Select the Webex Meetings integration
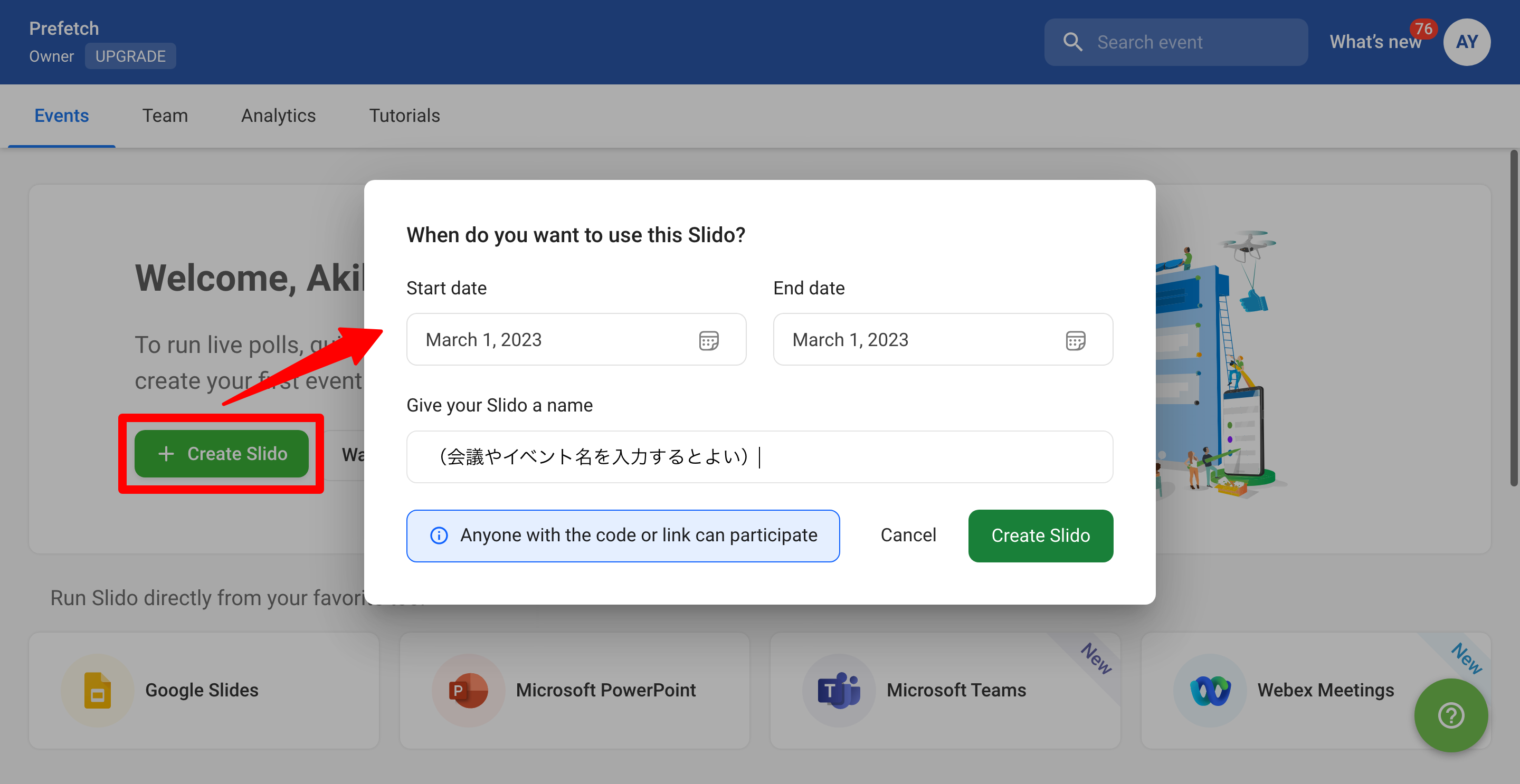 click(x=1325, y=690)
